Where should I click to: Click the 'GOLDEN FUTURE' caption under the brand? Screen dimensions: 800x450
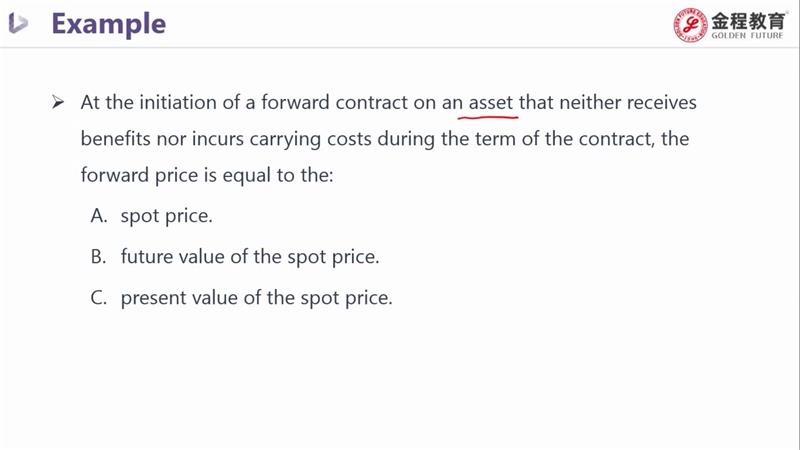click(x=748, y=36)
